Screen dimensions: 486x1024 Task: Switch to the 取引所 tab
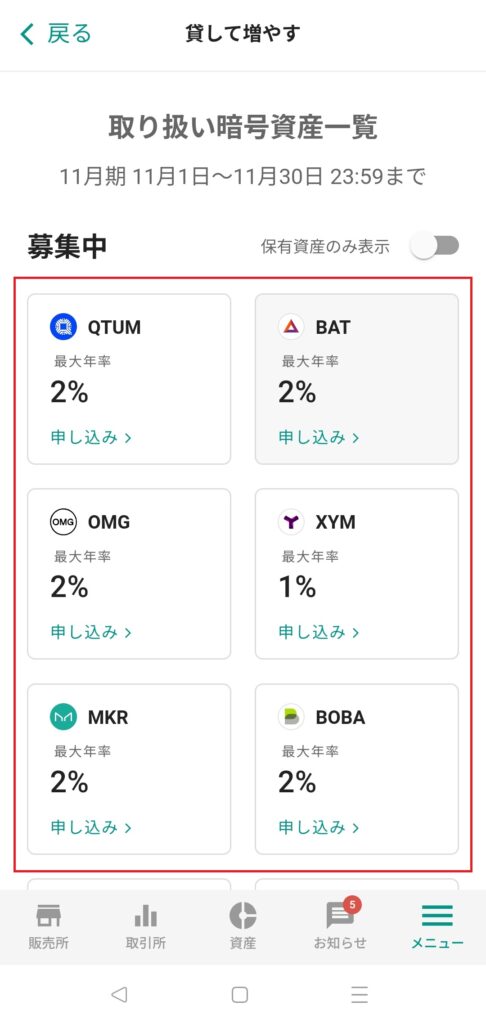coord(146,926)
